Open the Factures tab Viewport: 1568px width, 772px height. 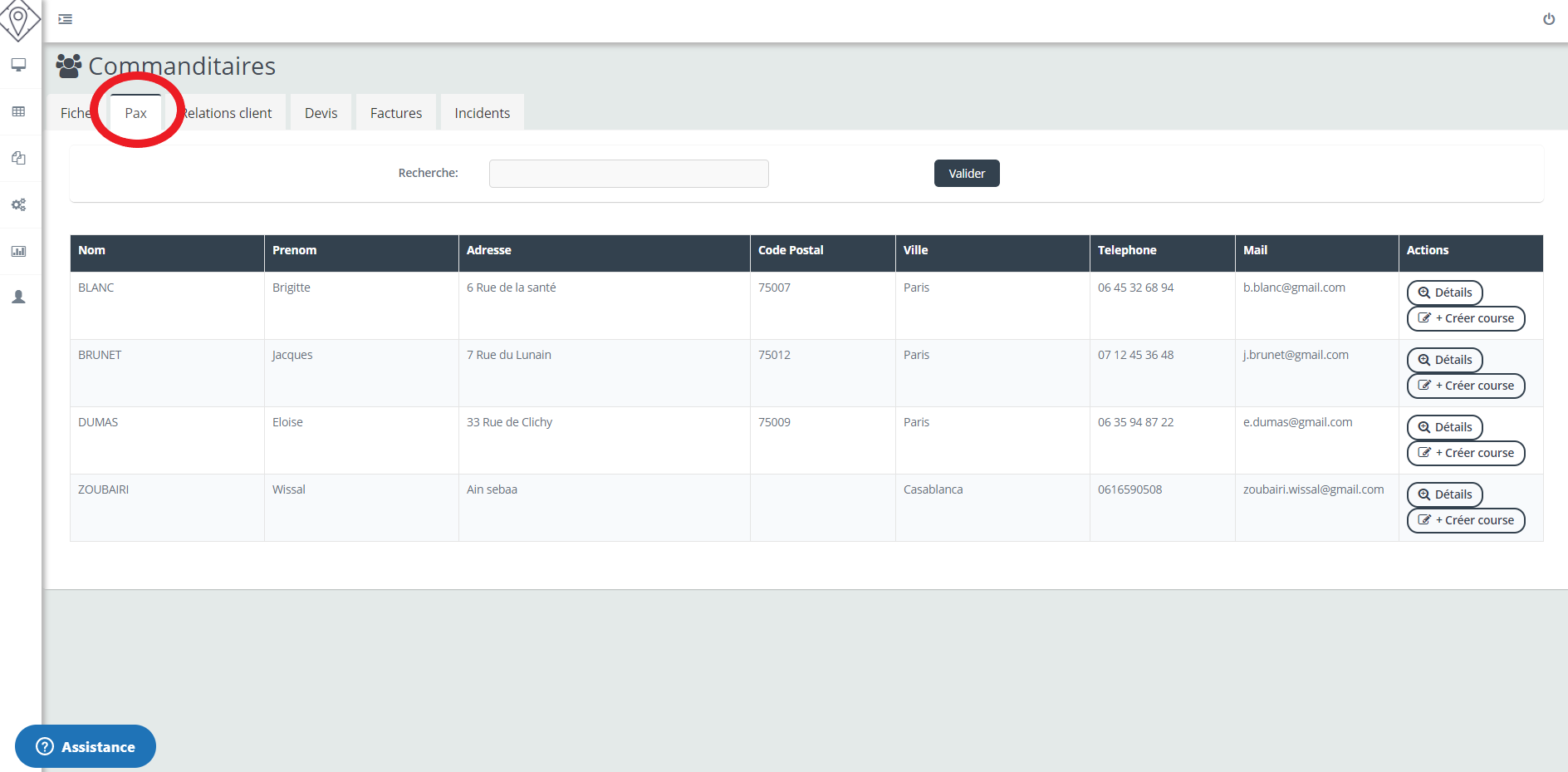pyautogui.click(x=395, y=113)
